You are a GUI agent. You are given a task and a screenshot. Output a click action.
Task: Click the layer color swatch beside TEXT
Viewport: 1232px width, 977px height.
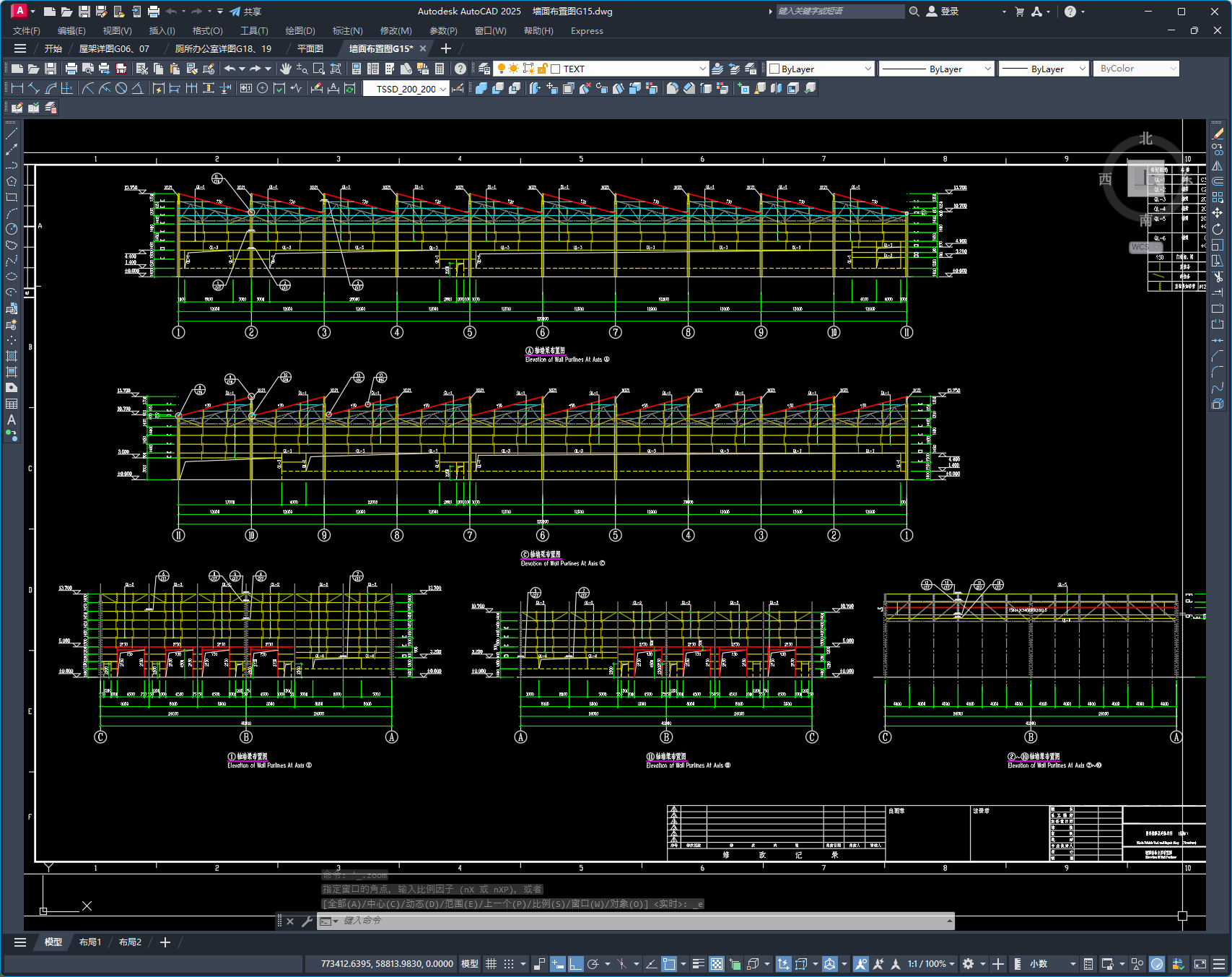click(556, 69)
